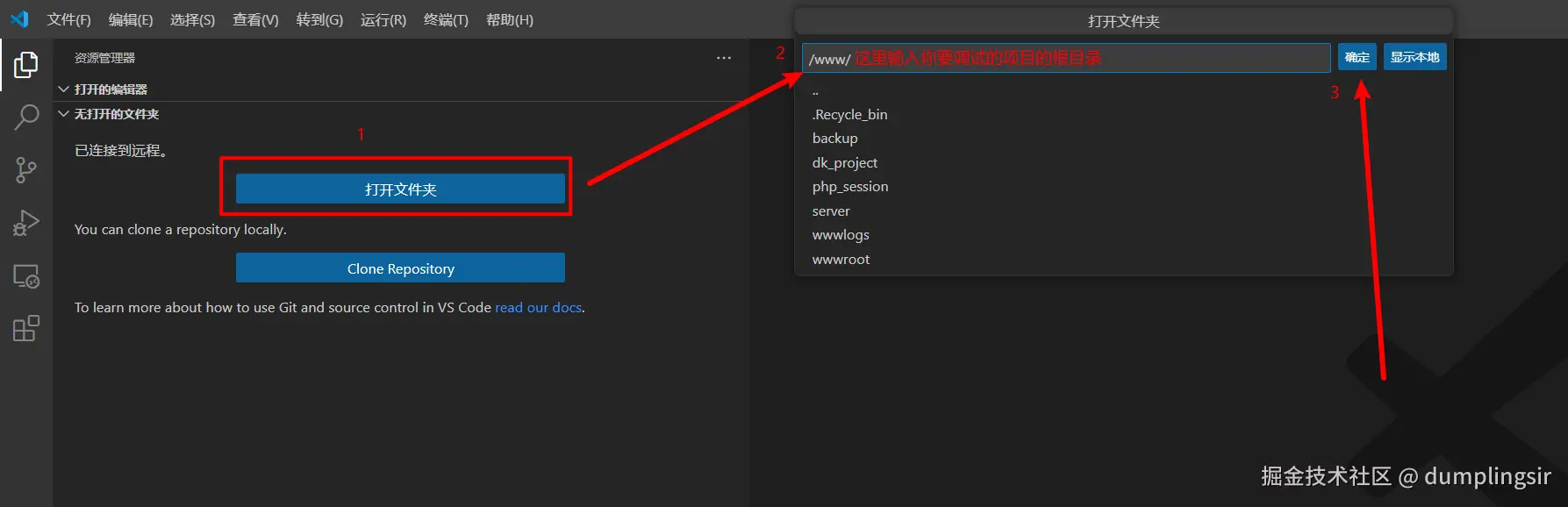Focus the /www/ folder path input
Image resolution: width=1568 pixels, height=507 pixels.
coord(1066,58)
